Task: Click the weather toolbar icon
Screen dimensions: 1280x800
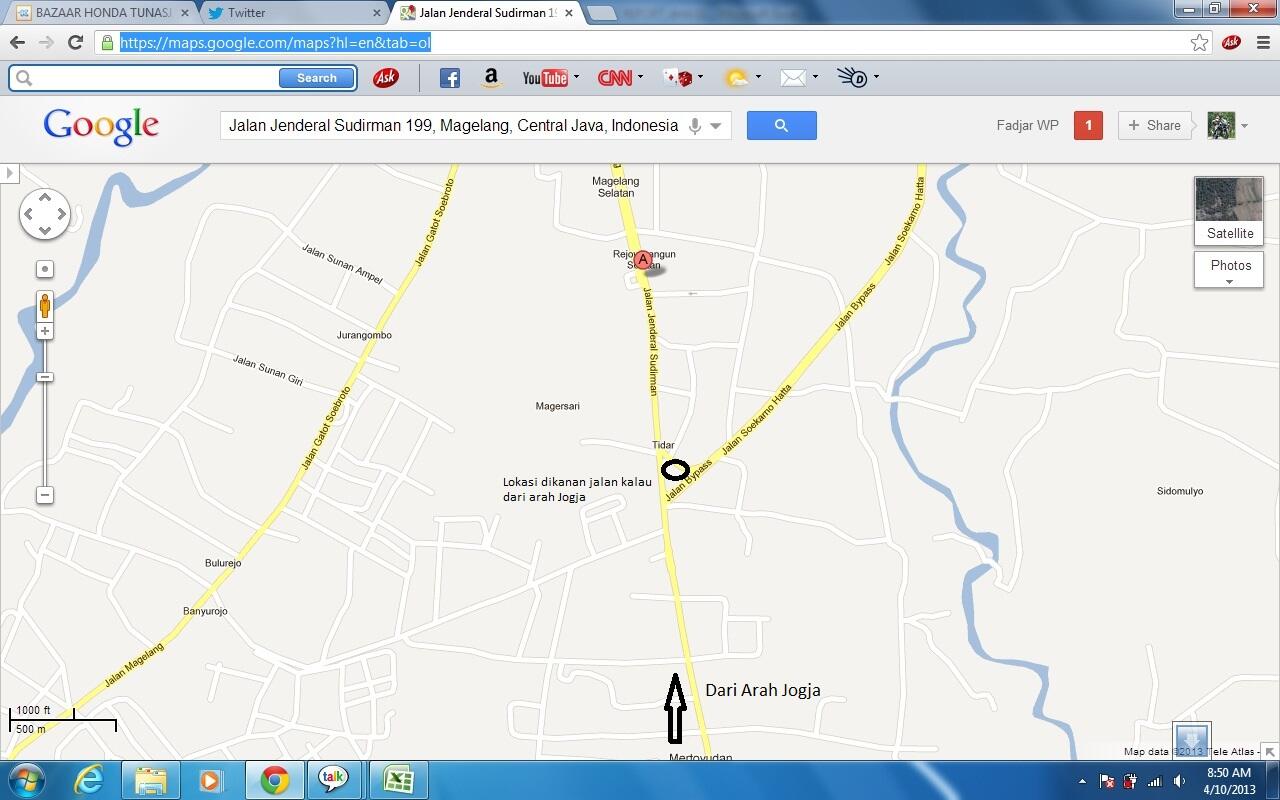Action: pos(737,78)
